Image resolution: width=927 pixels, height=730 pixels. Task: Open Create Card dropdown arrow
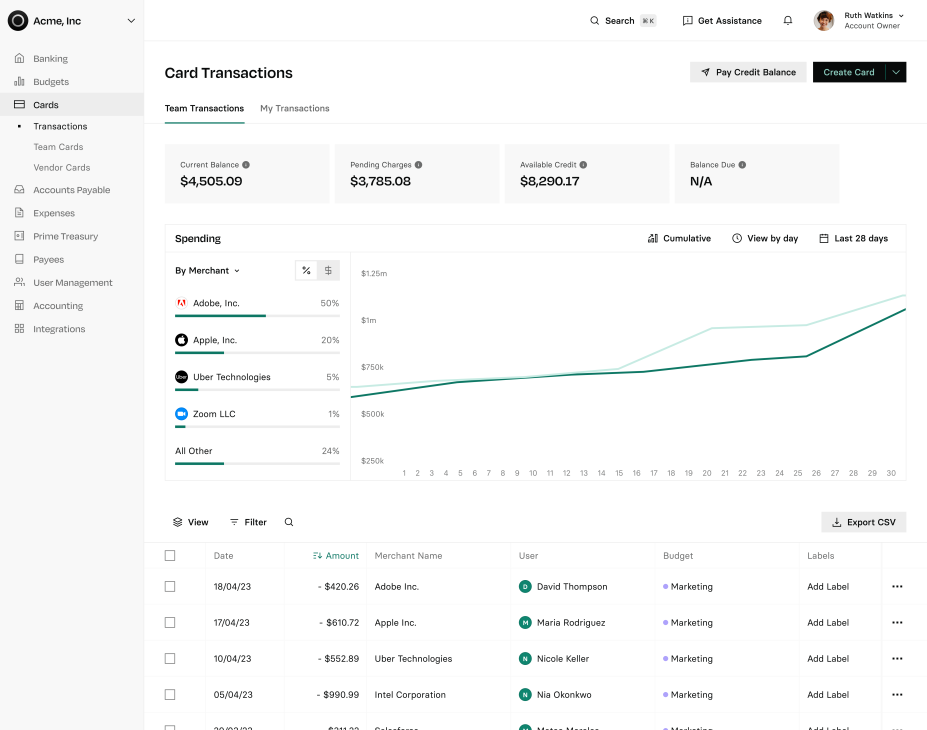coord(896,72)
